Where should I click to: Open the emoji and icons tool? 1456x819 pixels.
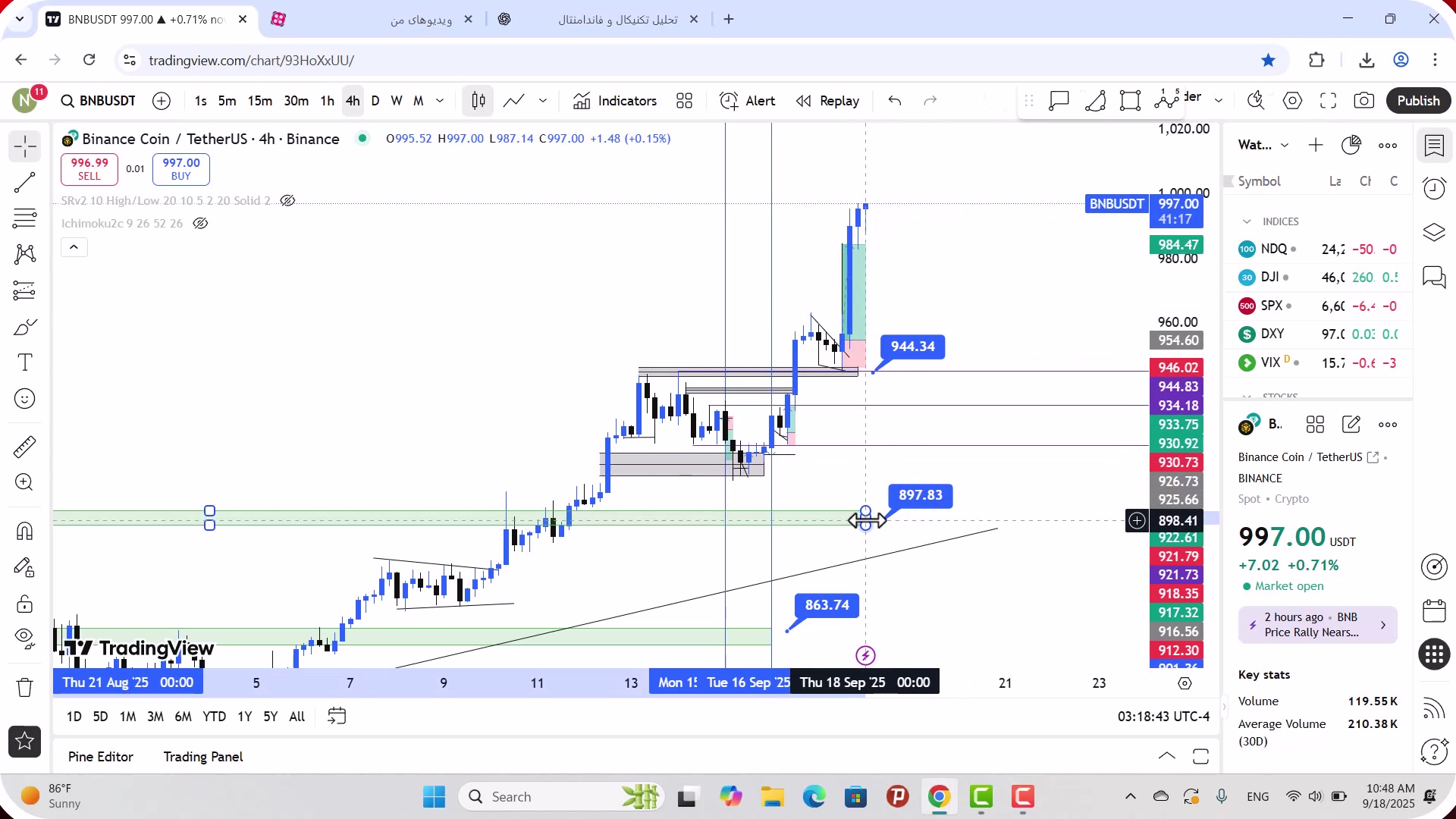tap(24, 399)
